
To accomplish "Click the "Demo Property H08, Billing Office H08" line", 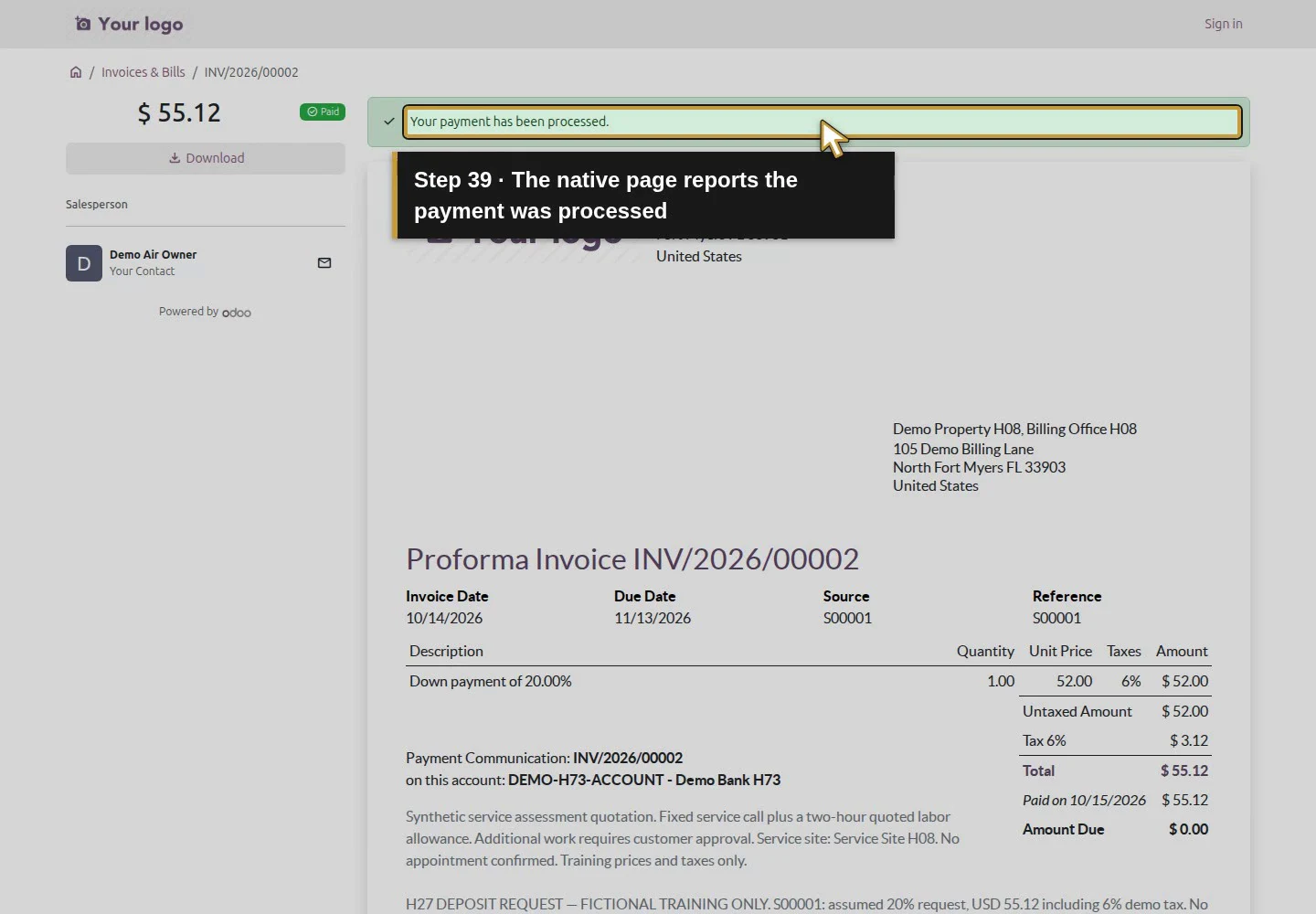I will [1014, 429].
